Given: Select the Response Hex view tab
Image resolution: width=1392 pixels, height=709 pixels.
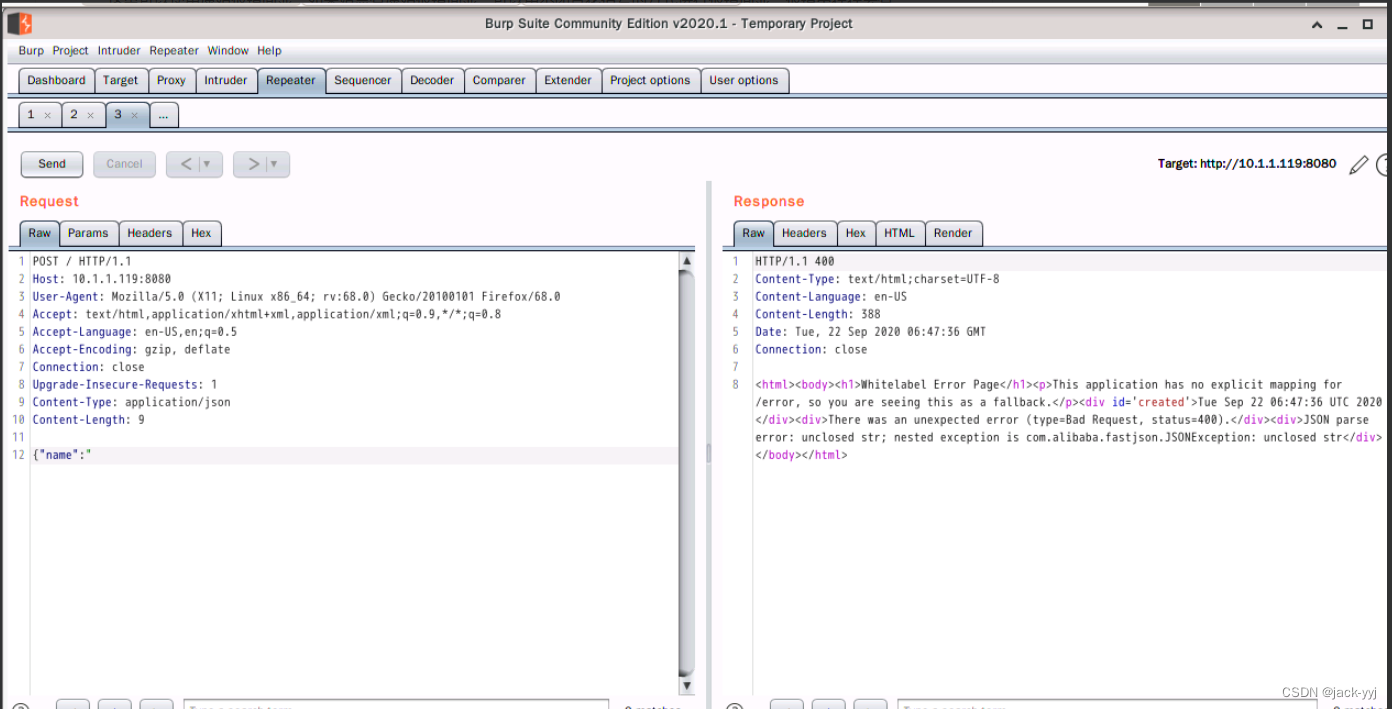Looking at the screenshot, I should tap(856, 233).
